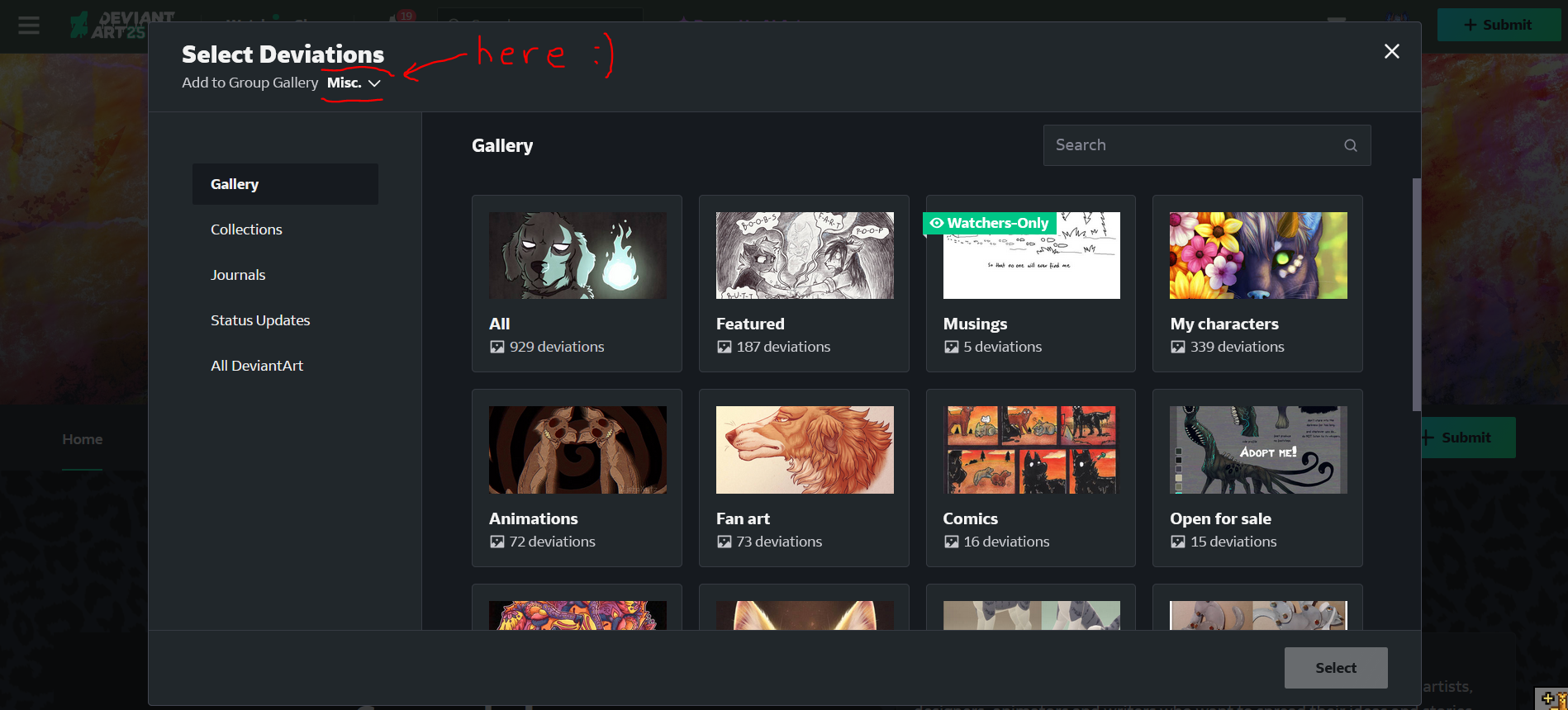
Task: Open the Misc. group gallery dropdown
Action: tap(354, 83)
